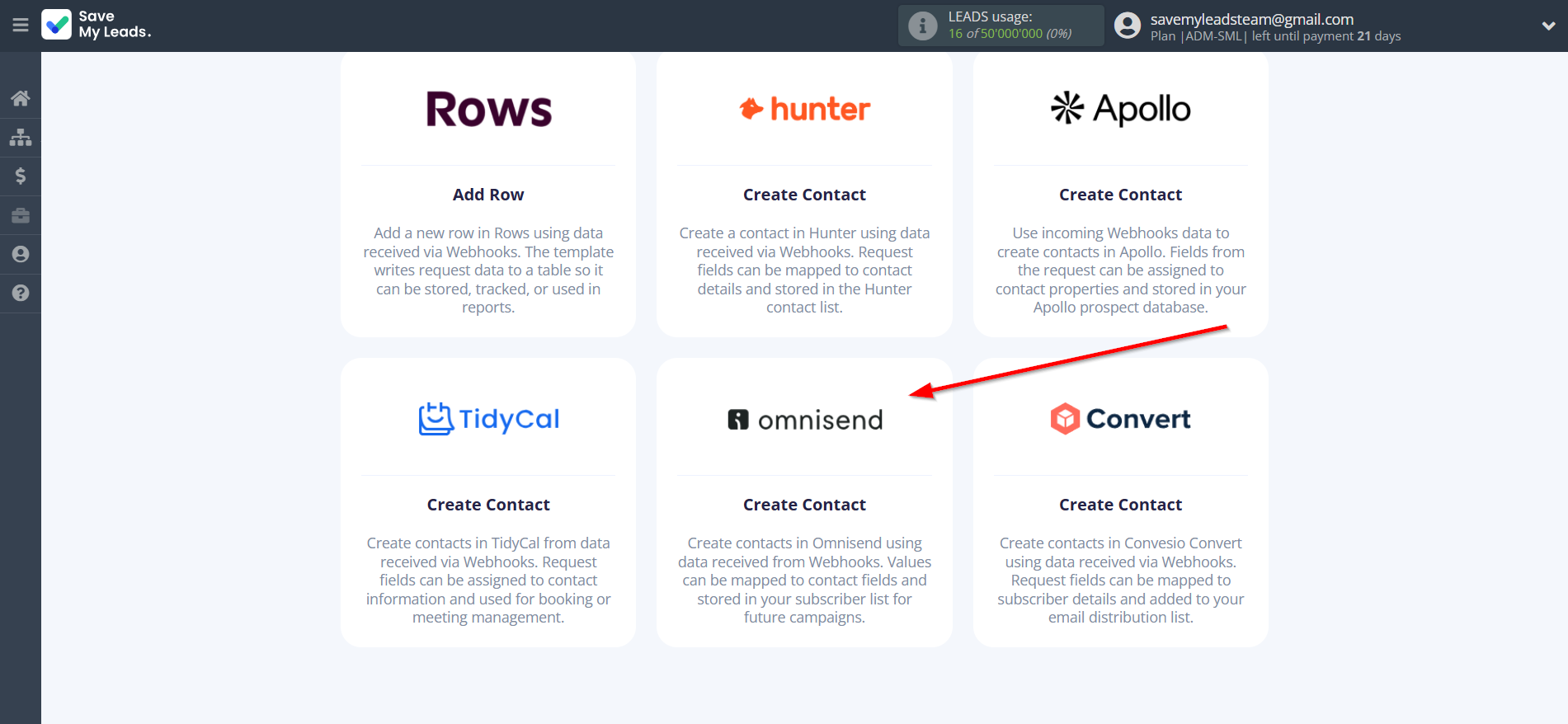Go to Home via sidebar house icon
Image resolution: width=1568 pixels, height=724 pixels.
pyautogui.click(x=21, y=98)
